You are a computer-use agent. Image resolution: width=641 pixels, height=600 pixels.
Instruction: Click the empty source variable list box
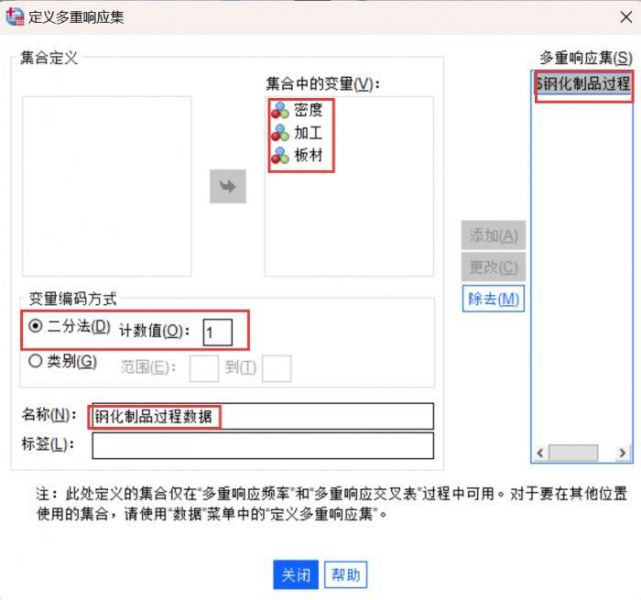click(107, 186)
